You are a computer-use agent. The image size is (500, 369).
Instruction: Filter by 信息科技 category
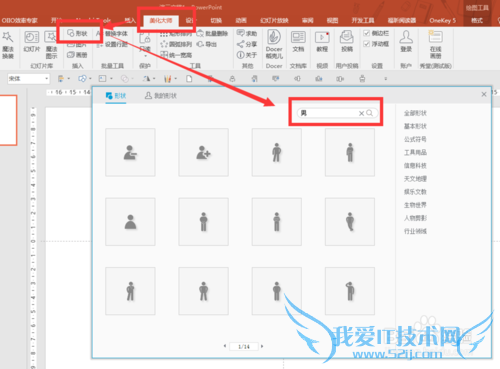(415, 165)
